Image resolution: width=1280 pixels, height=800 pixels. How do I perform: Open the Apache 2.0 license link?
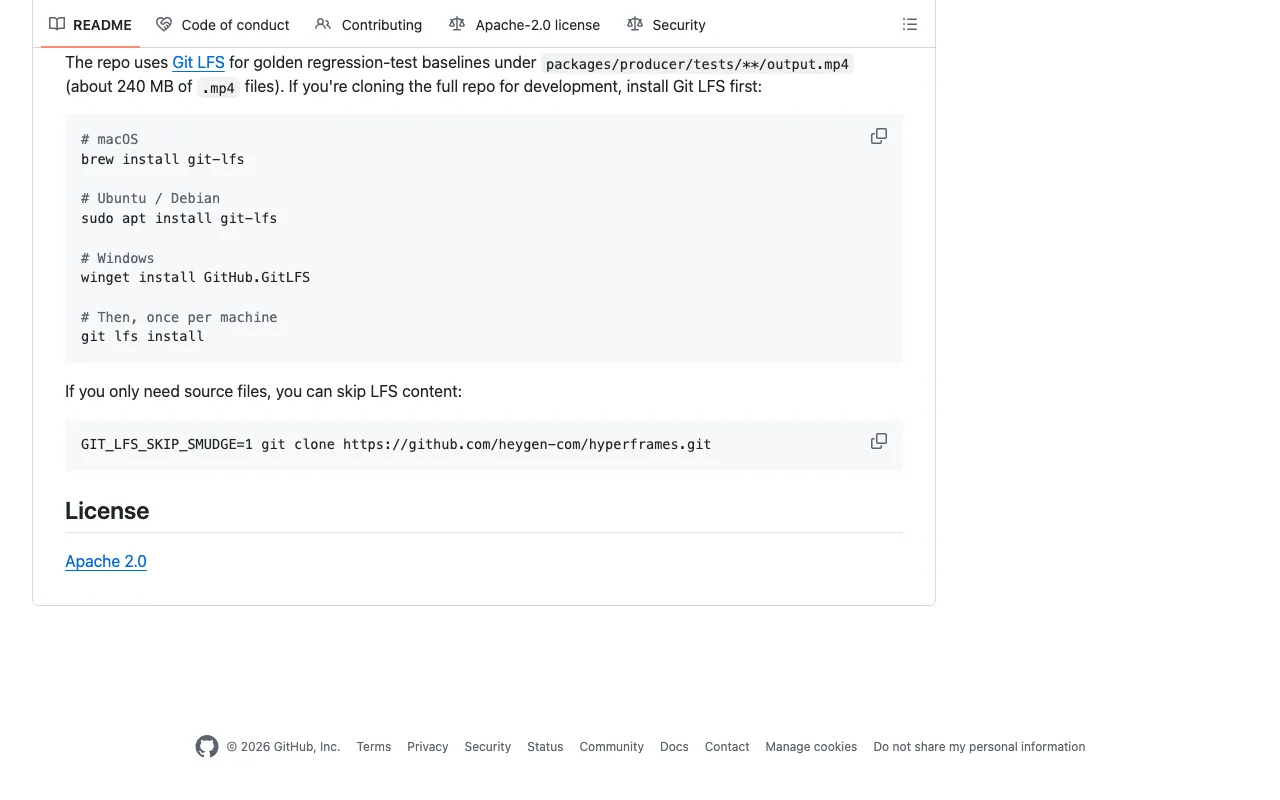pyautogui.click(x=106, y=561)
